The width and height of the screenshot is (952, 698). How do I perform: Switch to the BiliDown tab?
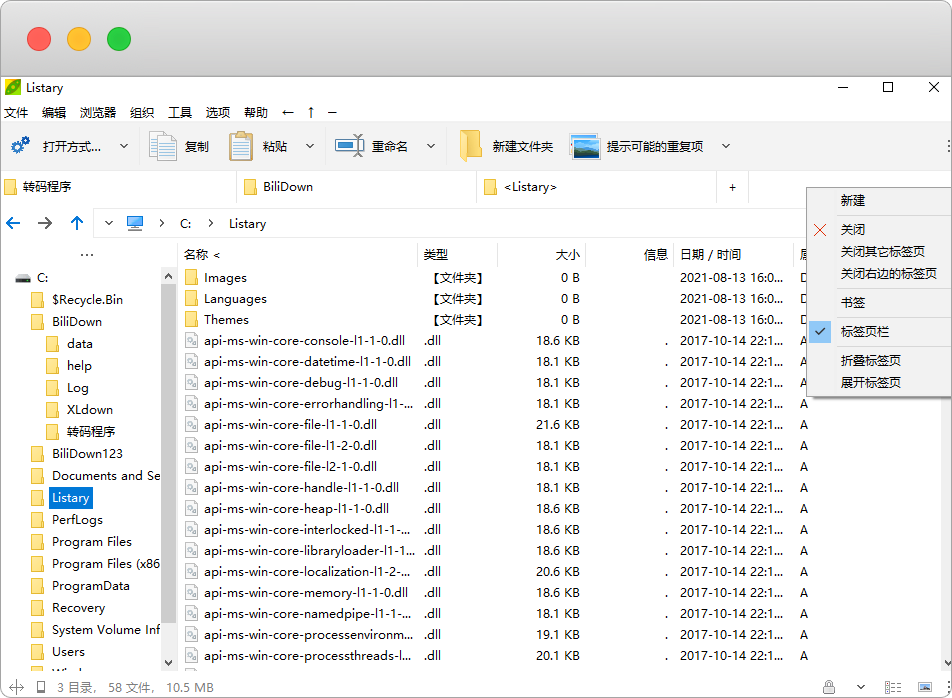pyautogui.click(x=288, y=187)
